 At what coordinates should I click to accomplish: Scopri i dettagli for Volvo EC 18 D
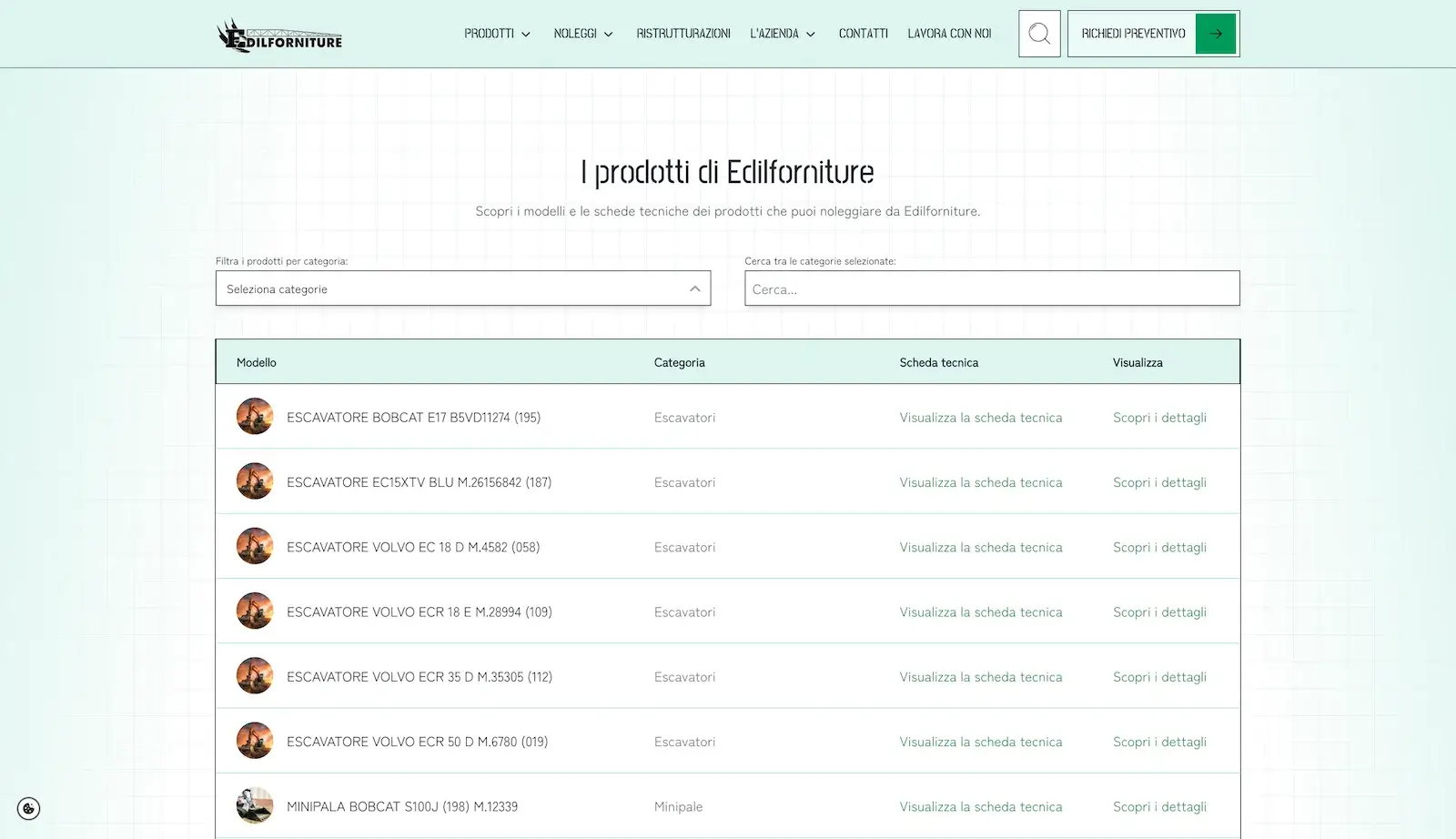click(x=1159, y=547)
